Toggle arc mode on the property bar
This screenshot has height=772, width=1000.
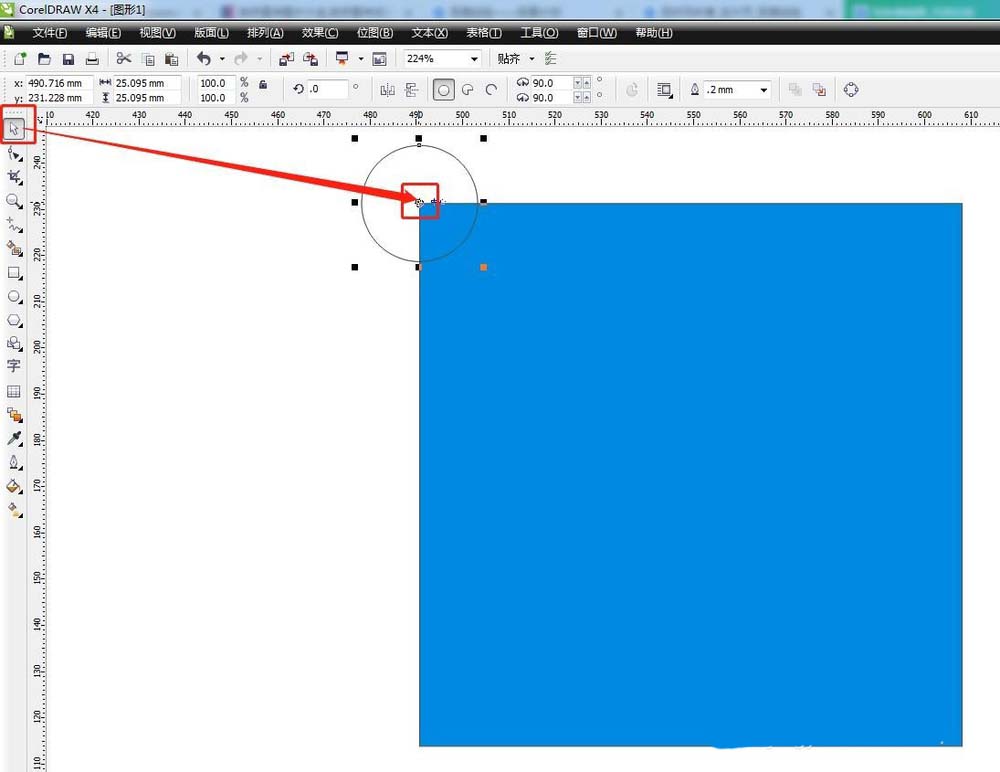click(x=491, y=88)
